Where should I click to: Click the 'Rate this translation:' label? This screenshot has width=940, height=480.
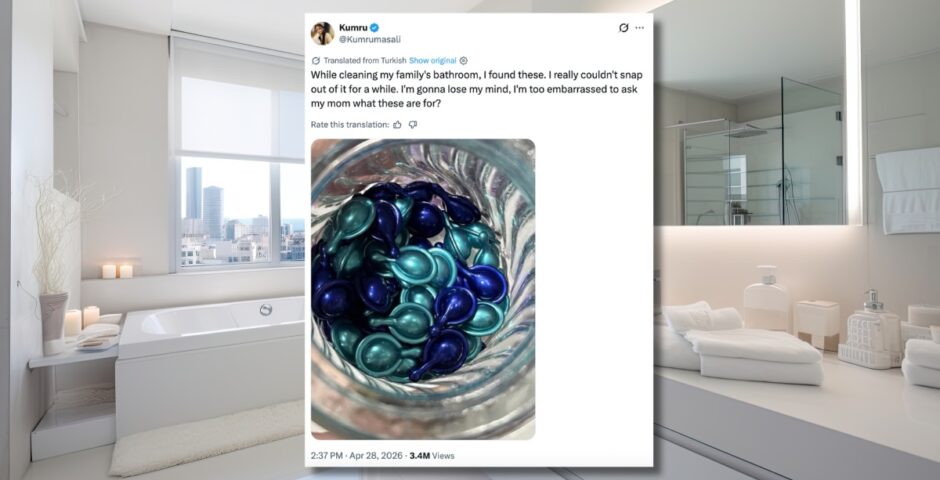tap(350, 125)
